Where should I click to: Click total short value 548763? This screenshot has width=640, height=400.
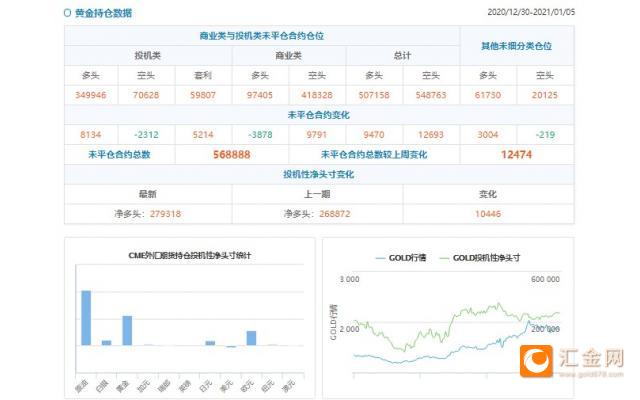point(431,95)
